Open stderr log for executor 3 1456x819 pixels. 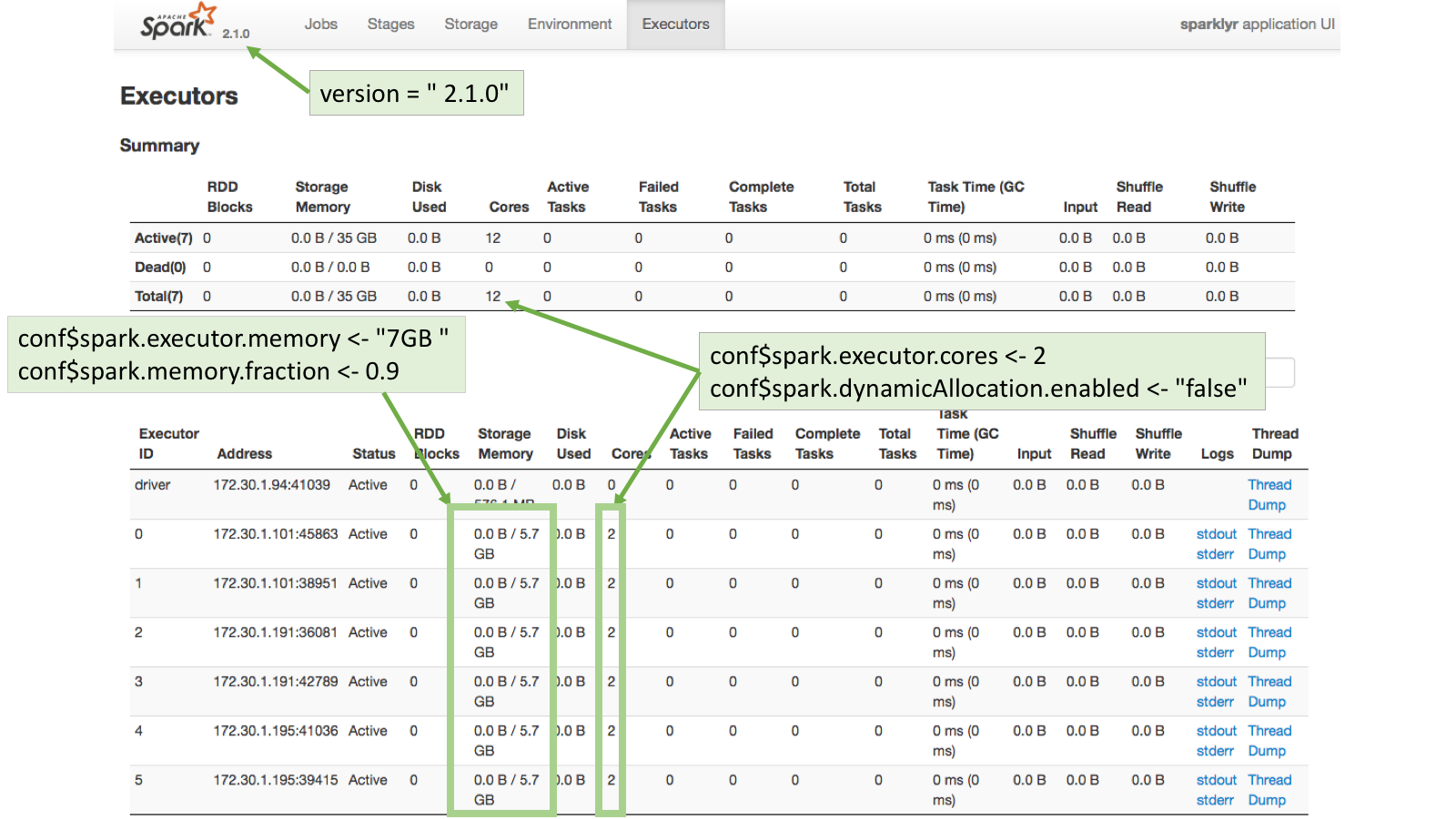pos(1215,702)
